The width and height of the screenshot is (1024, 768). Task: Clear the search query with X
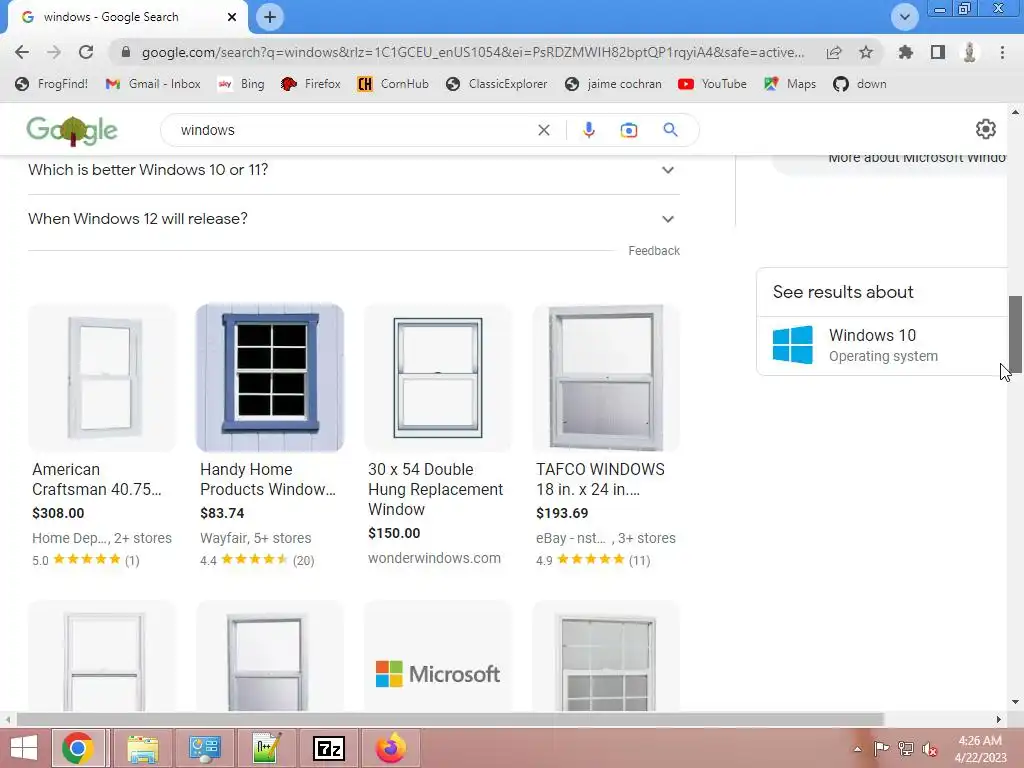(543, 130)
